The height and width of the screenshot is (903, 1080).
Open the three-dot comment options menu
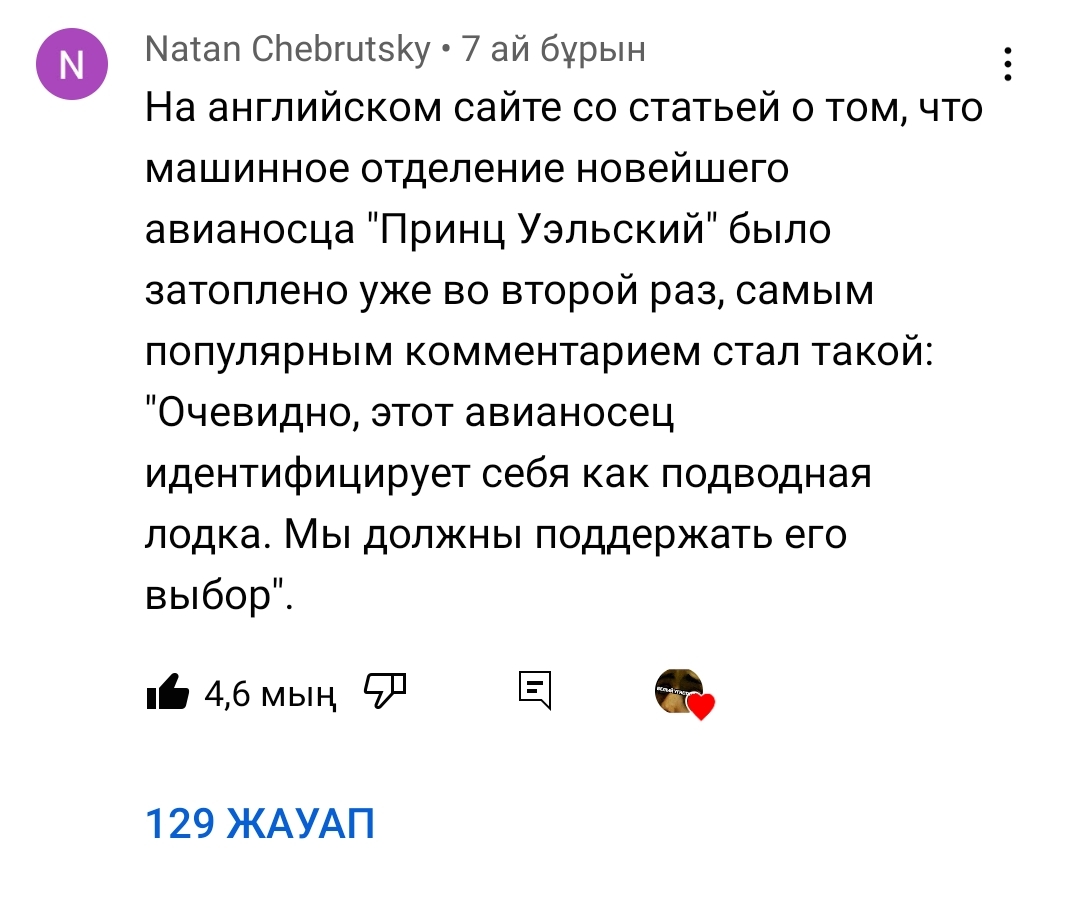tap(1008, 66)
